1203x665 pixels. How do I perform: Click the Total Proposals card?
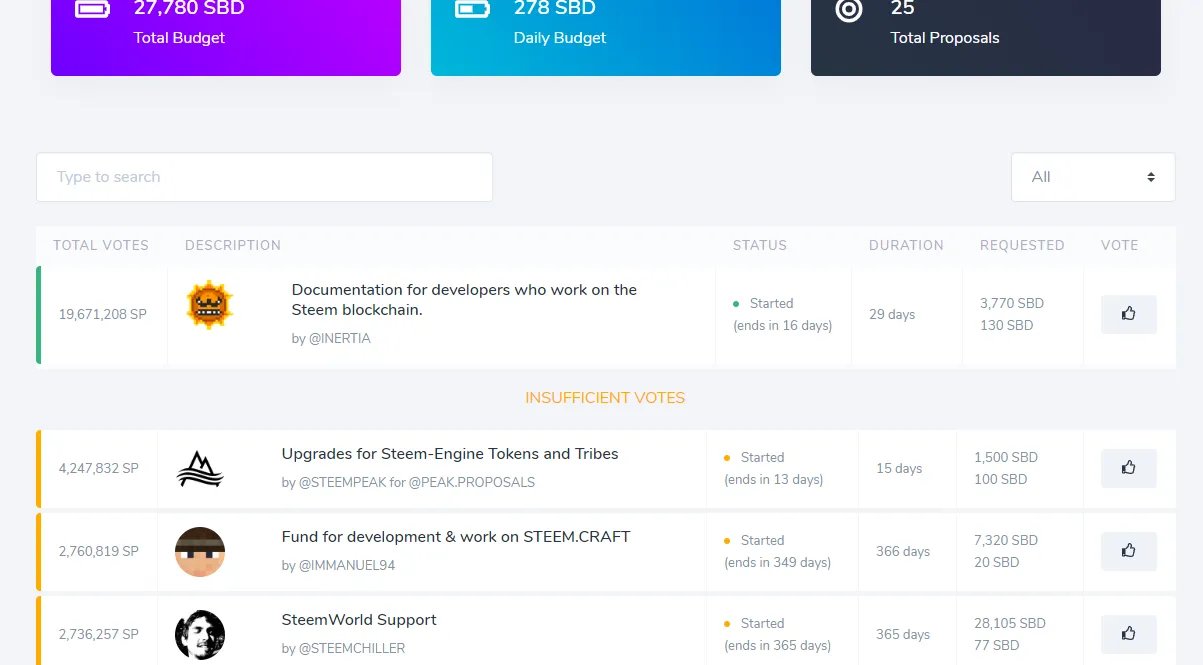click(x=986, y=37)
